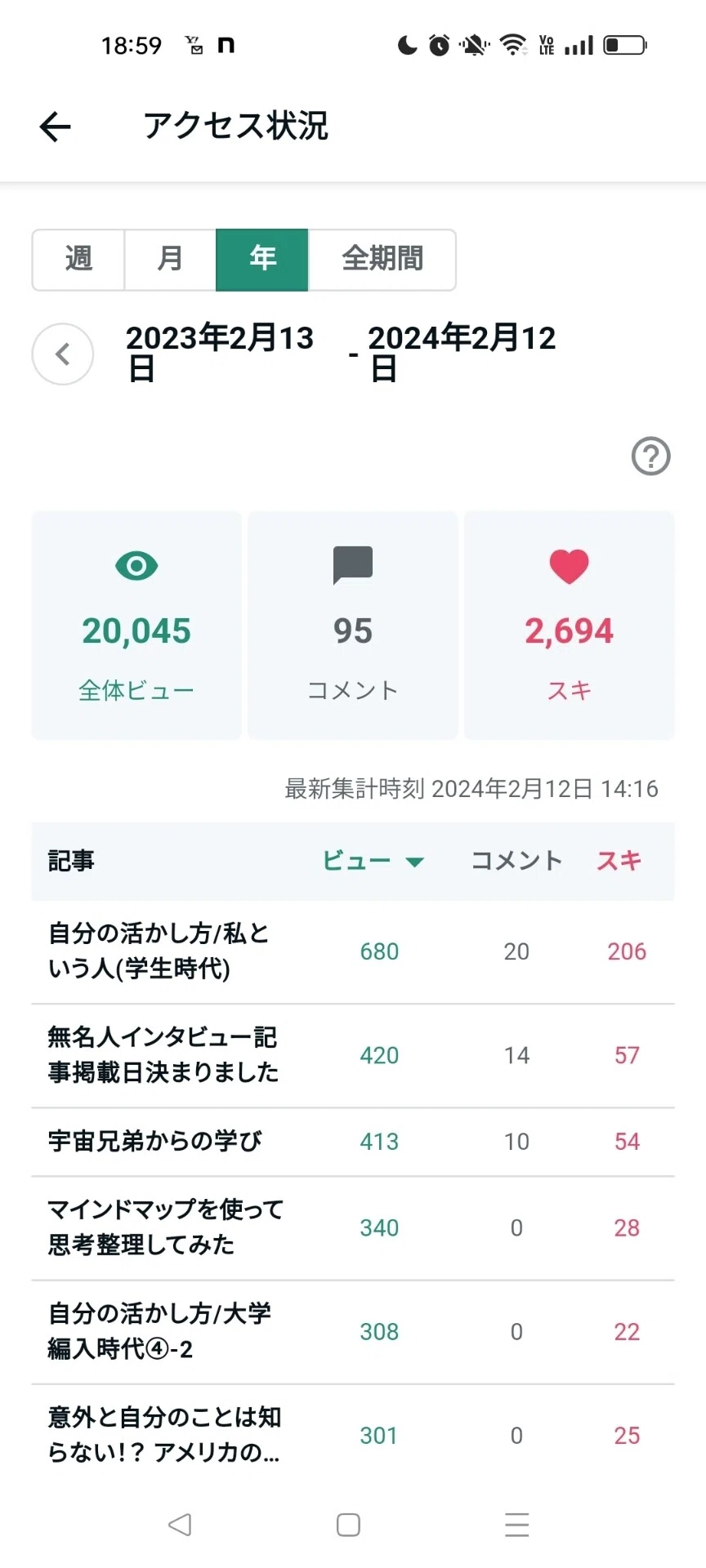Go to previous period with the left chevron
This screenshot has width=706, height=1568.
coord(63,354)
